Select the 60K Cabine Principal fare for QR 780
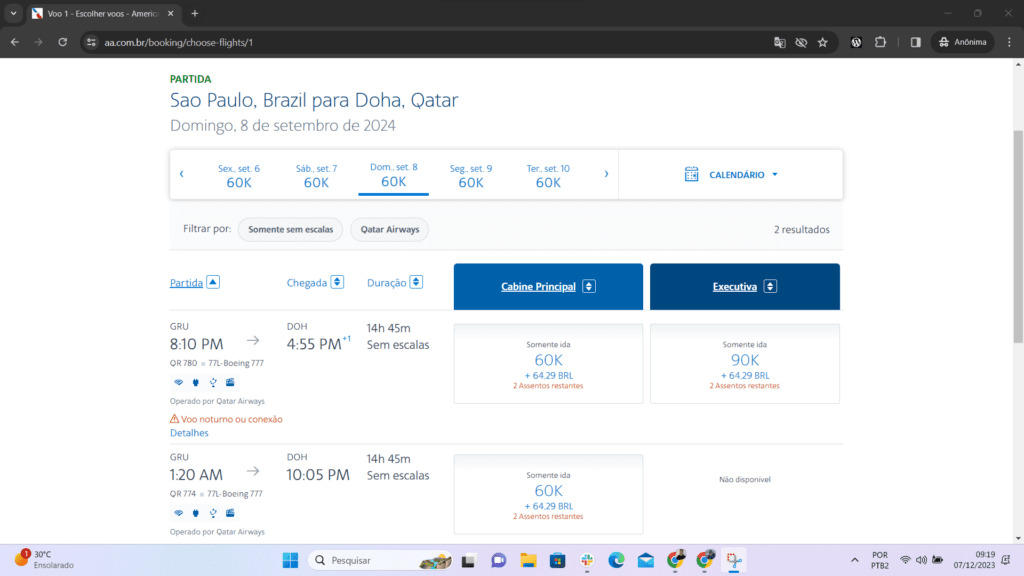This screenshot has height=576, width=1024. tap(548, 365)
